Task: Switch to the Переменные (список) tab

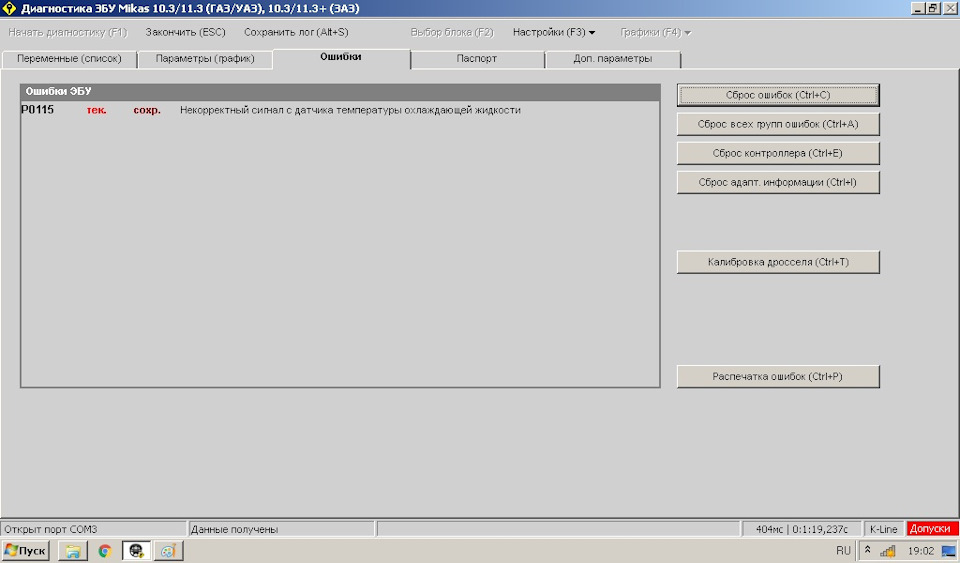Action: (x=69, y=59)
